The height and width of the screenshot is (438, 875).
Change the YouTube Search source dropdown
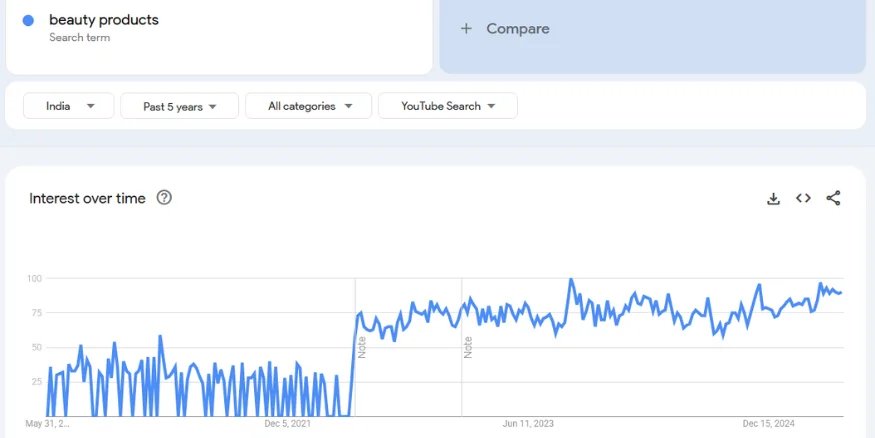[x=447, y=106]
